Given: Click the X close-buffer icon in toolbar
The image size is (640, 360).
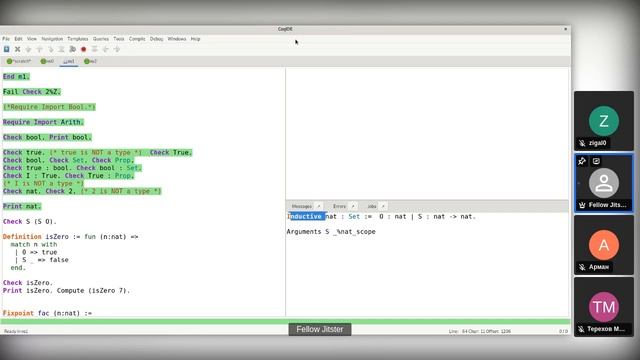Looking at the screenshot, I should point(18,49).
